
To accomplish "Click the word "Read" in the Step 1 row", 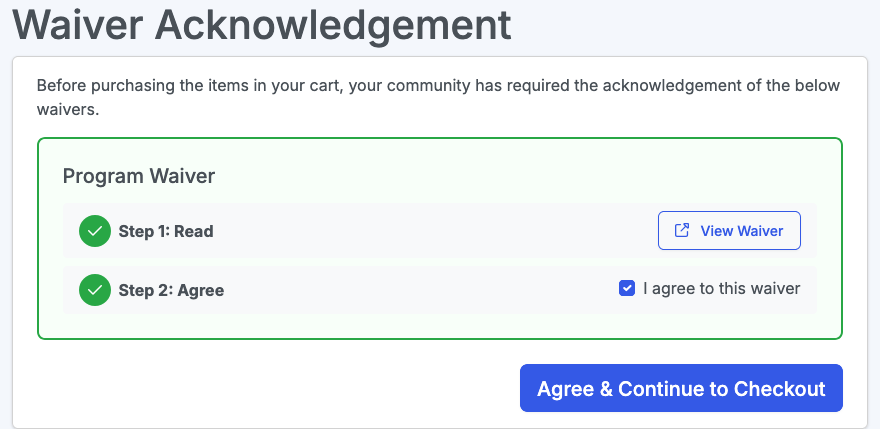I will 194,231.
